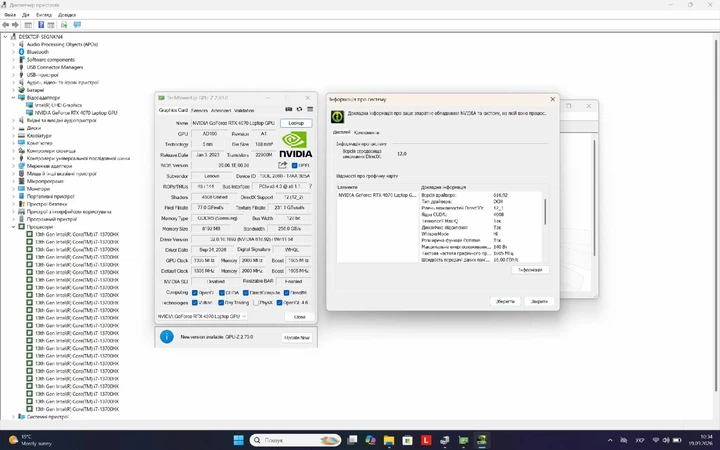Open the red L app on taskbar

coord(426,440)
